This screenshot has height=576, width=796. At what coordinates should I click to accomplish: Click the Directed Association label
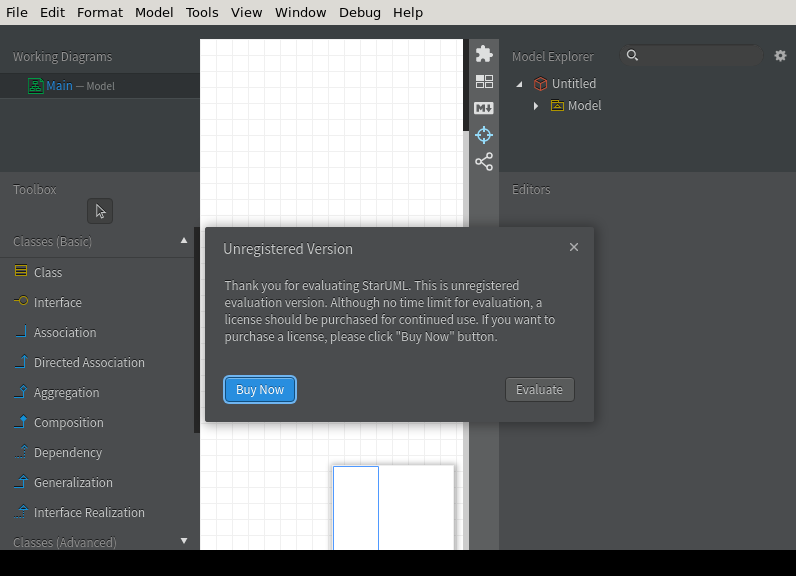[x=89, y=362]
